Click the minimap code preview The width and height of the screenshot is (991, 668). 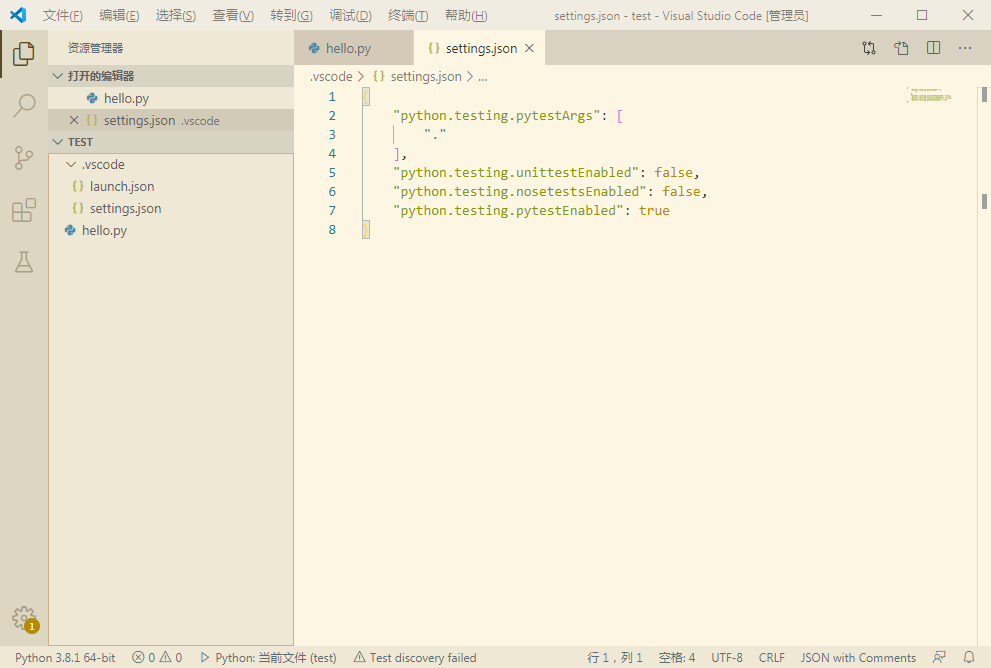930,95
